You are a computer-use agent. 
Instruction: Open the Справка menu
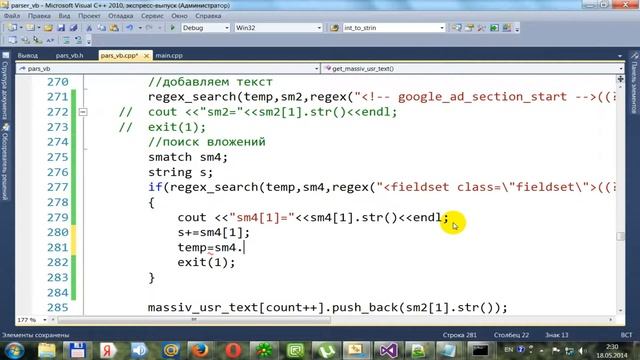tap(208, 16)
